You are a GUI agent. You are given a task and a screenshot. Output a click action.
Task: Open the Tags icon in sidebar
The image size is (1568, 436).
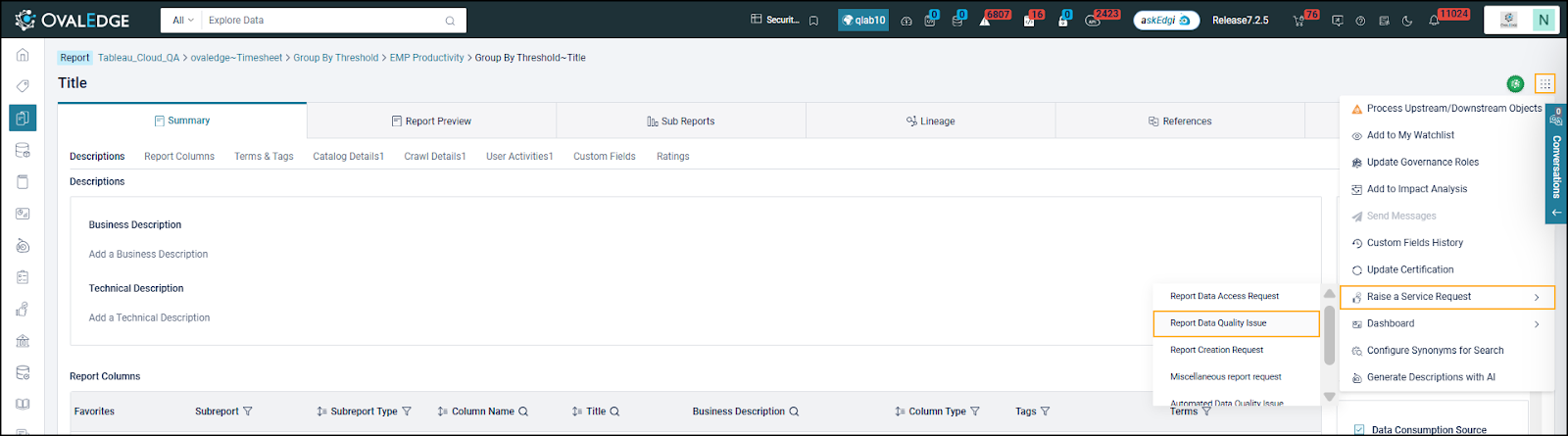[23, 86]
